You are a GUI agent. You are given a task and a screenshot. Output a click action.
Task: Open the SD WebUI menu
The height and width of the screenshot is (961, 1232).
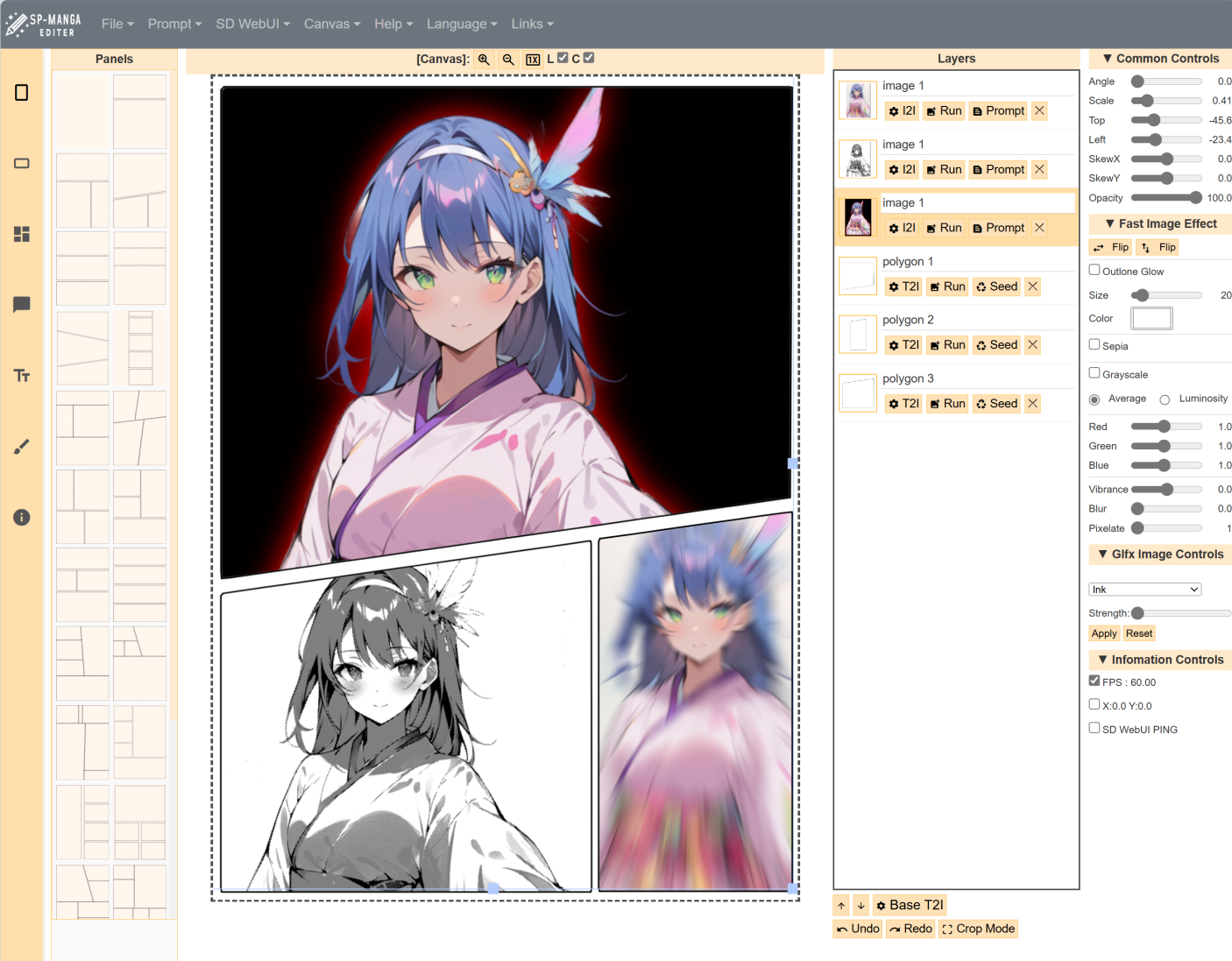[x=253, y=25]
